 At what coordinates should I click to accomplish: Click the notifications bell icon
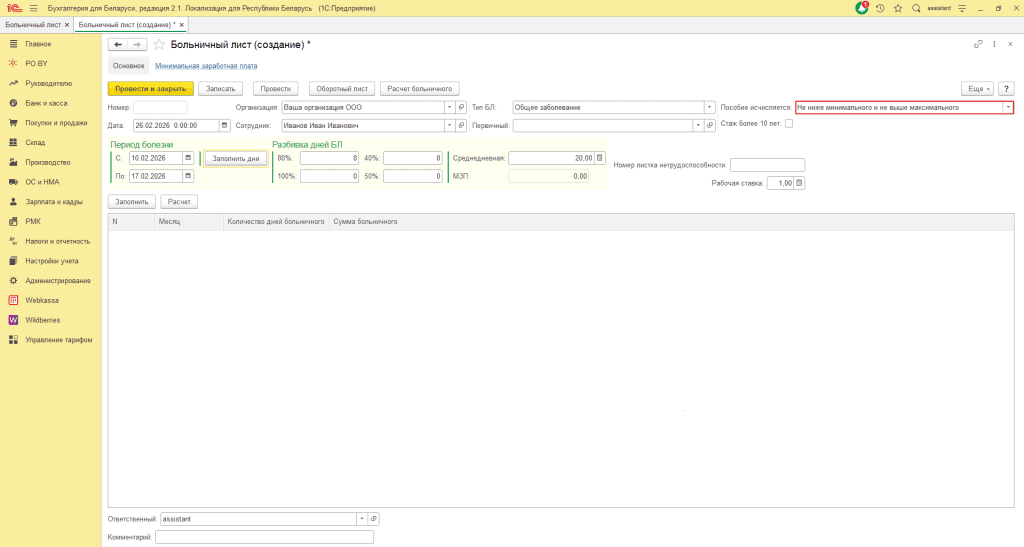pos(862,8)
